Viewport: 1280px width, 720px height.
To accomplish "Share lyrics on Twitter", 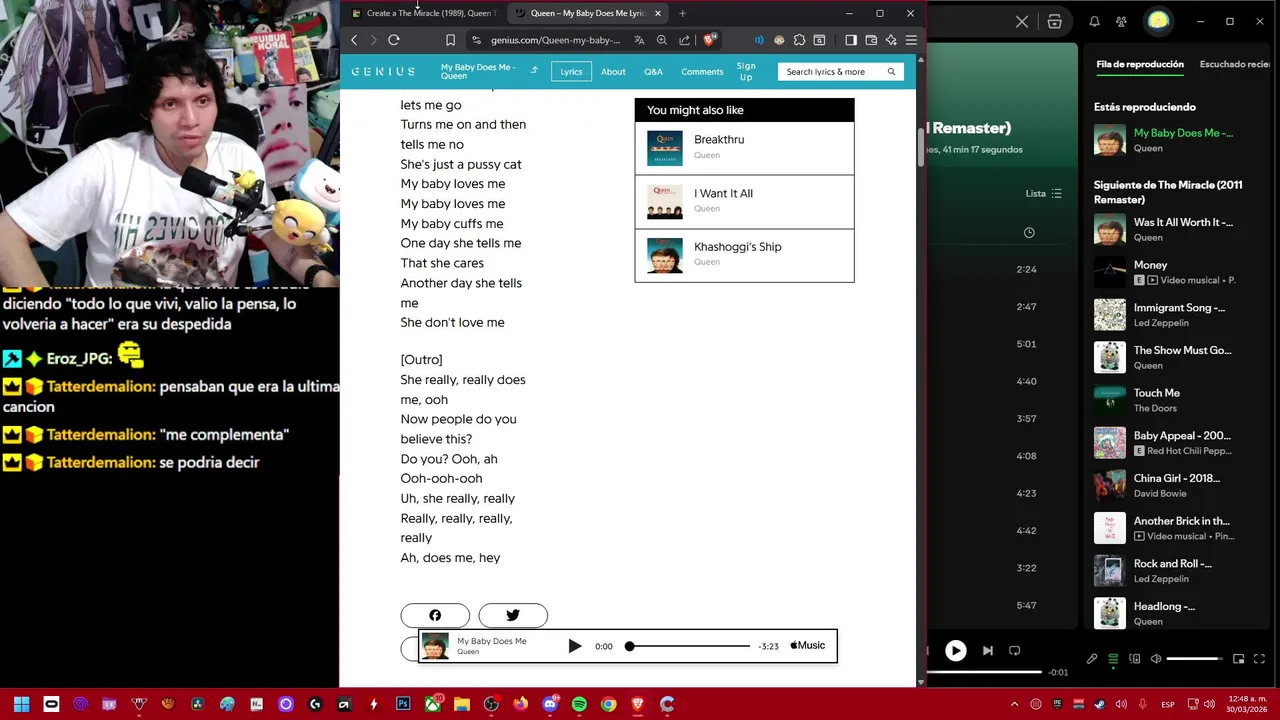I will (x=513, y=615).
